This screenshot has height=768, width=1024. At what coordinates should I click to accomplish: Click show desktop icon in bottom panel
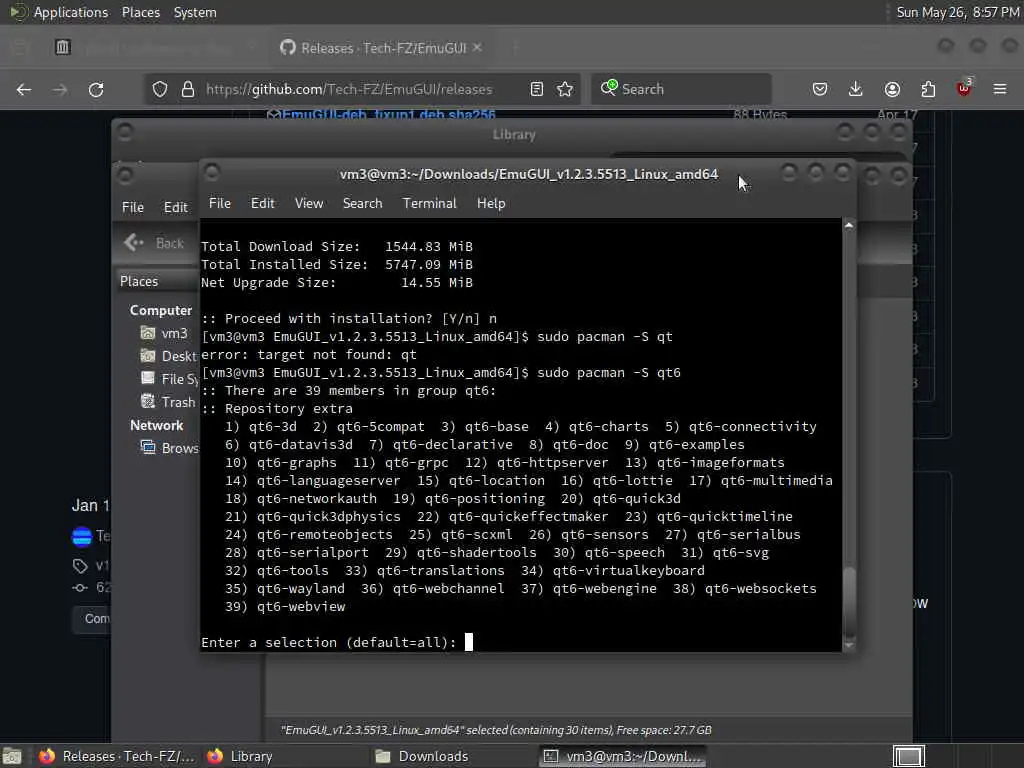tap(12, 756)
